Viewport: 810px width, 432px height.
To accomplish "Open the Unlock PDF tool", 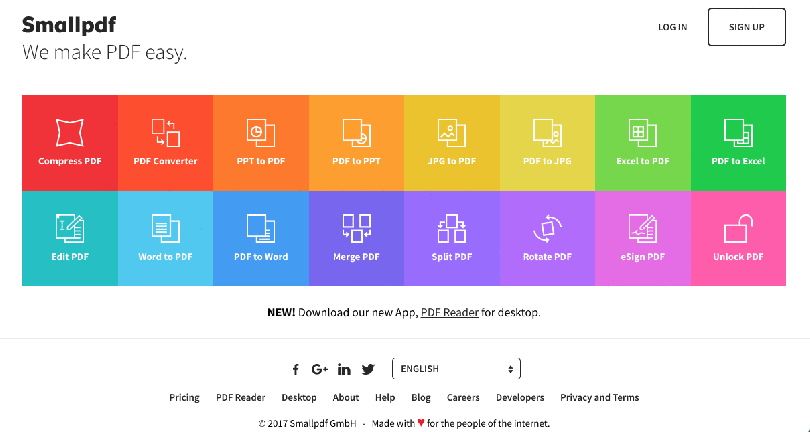I will tap(738, 238).
